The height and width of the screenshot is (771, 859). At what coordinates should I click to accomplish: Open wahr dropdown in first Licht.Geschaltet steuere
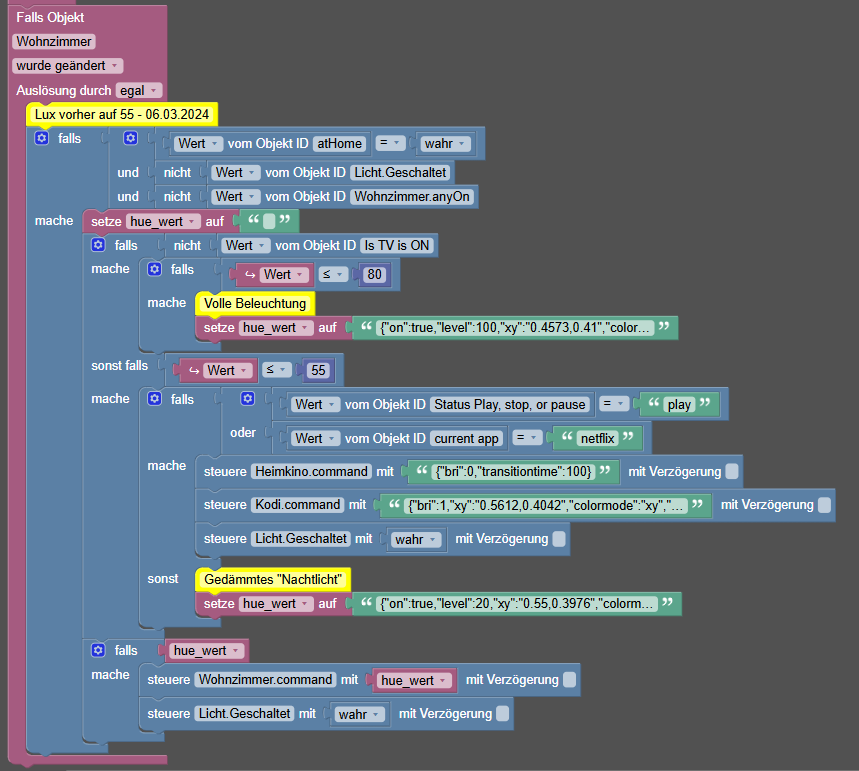point(416,540)
